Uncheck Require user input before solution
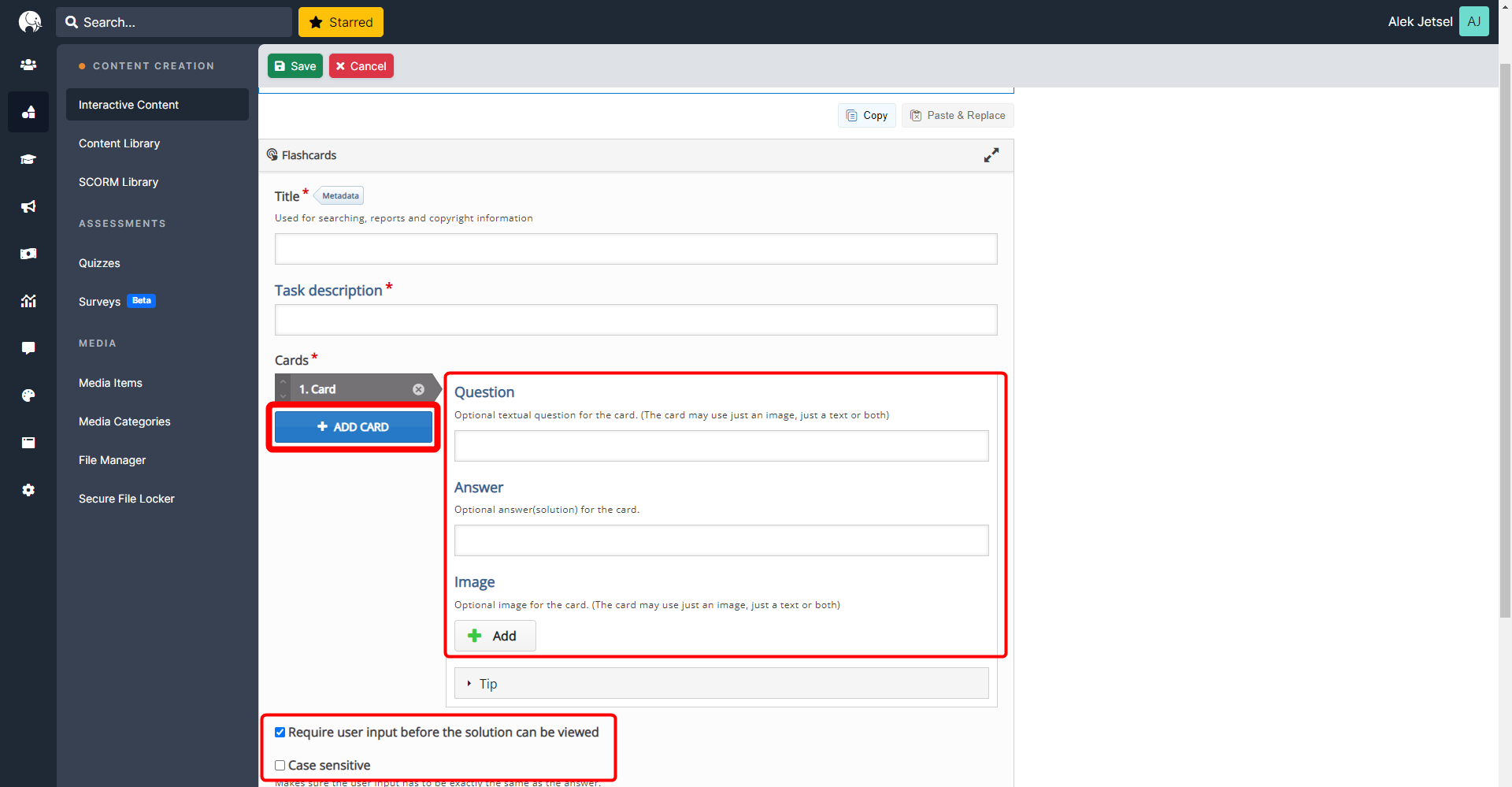 click(280, 733)
